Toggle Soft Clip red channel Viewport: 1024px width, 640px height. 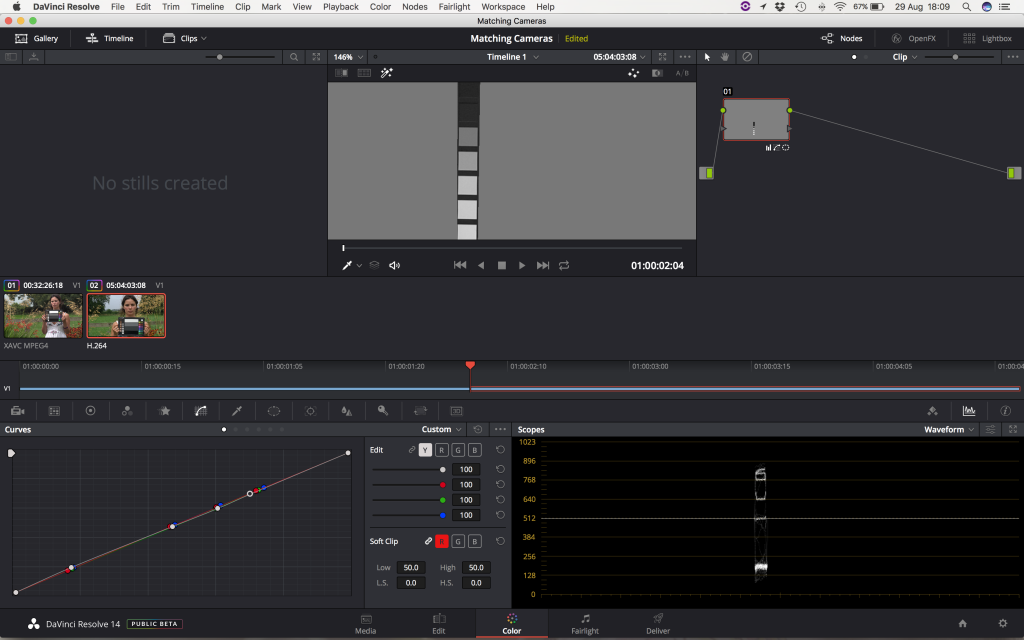coord(441,541)
